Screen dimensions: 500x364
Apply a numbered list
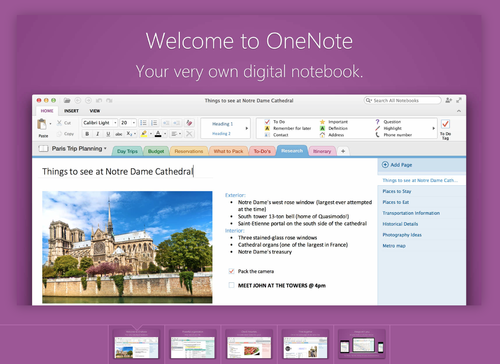click(154, 123)
